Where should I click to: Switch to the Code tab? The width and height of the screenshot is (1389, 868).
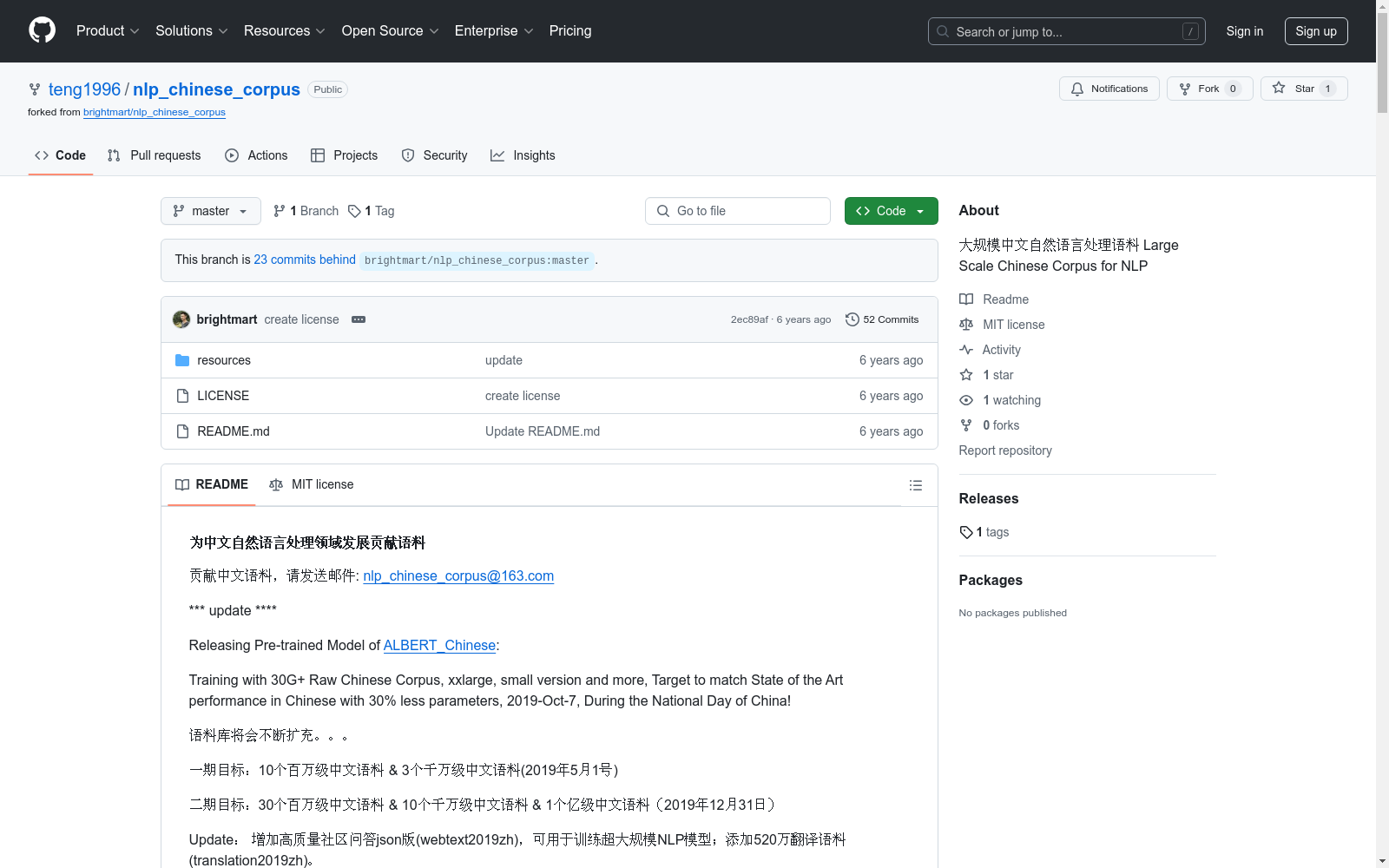click(x=61, y=155)
